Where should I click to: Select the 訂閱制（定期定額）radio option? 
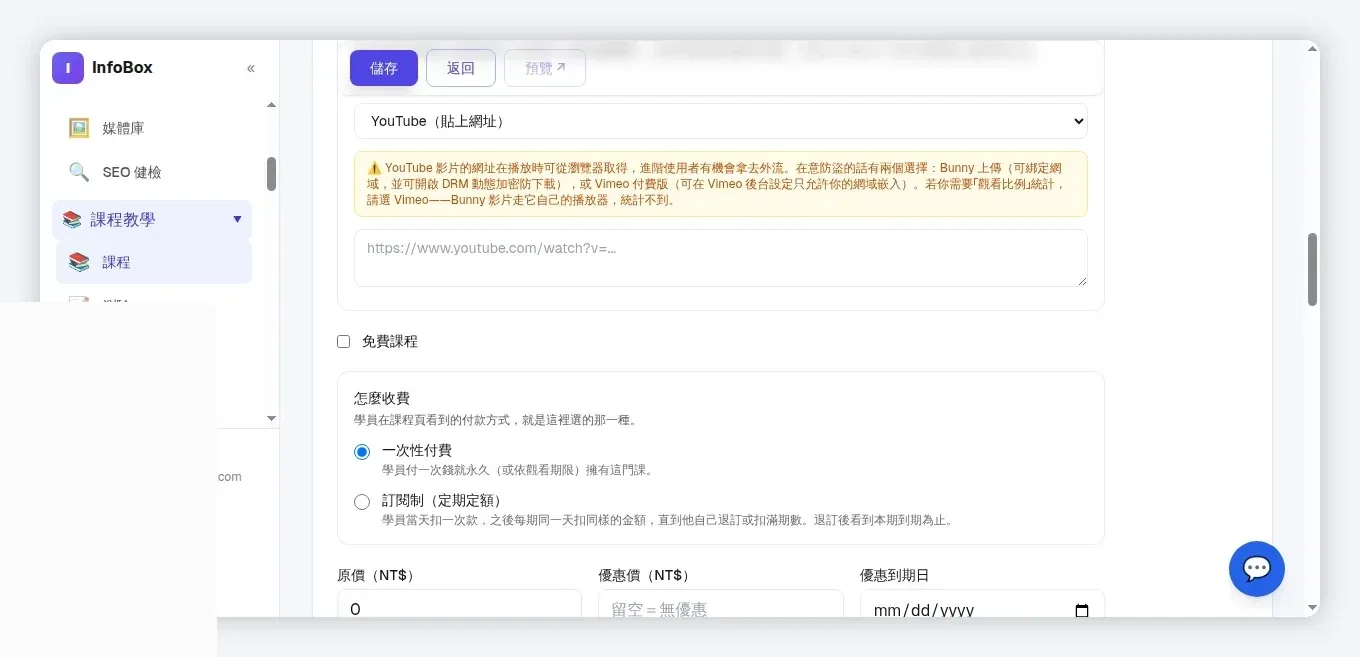(362, 501)
